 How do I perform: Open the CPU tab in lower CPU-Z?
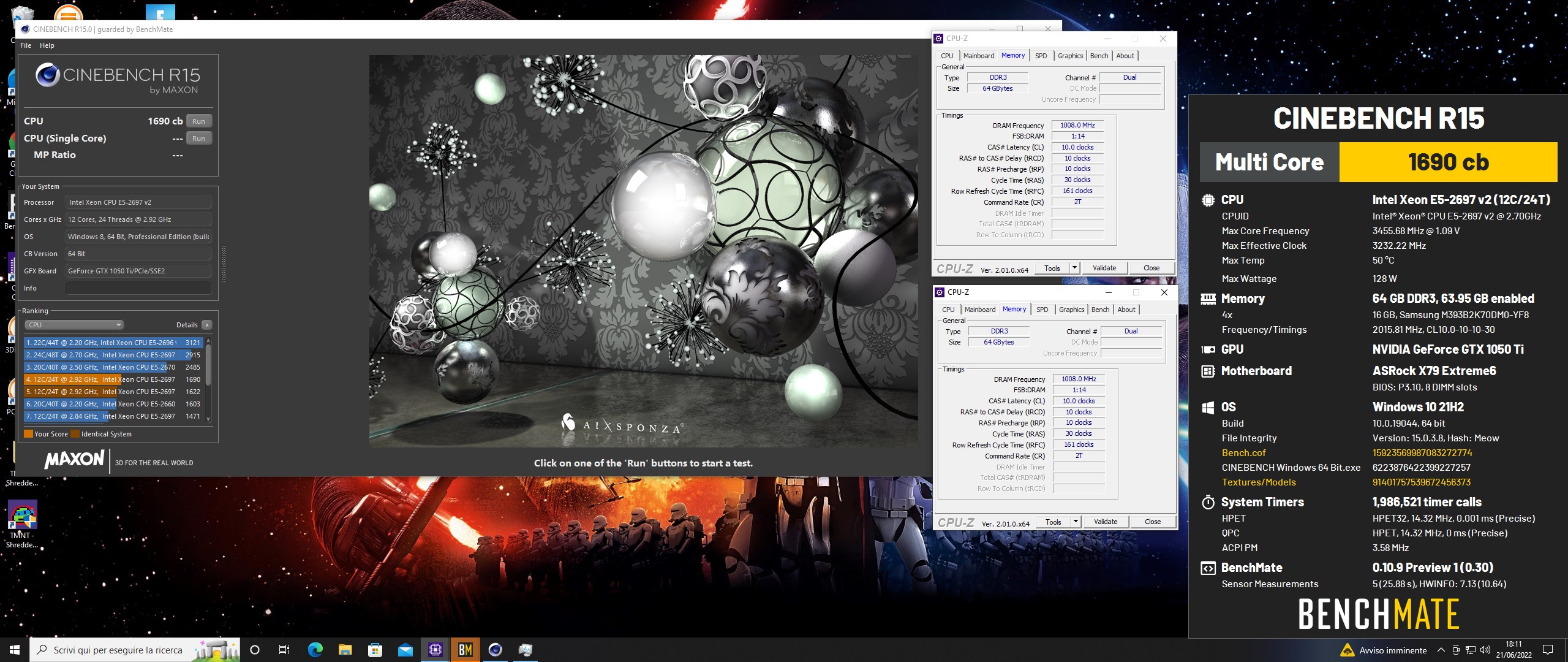point(949,310)
